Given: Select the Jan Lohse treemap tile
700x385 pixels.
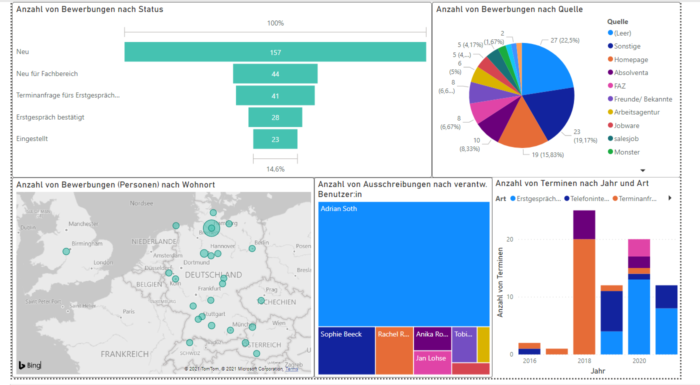Looking at the screenshot, I should click(433, 363).
